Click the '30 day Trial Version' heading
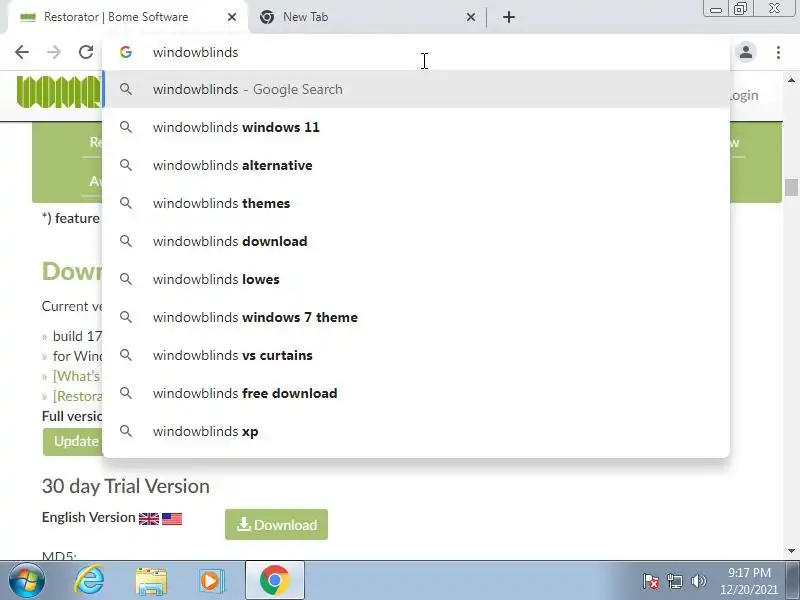Screen dimensions: 800x600 126,486
